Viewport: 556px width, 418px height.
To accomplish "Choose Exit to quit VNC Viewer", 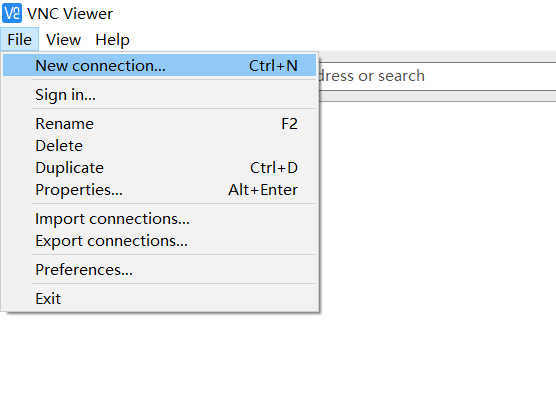I will [160, 299].
